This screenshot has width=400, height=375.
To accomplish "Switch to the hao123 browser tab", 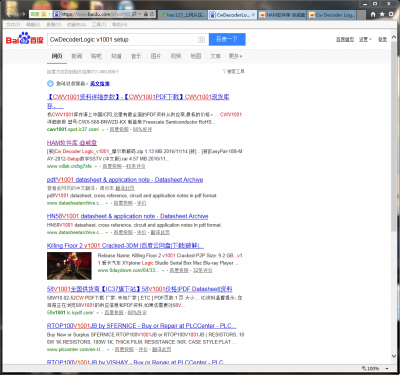I will (183, 15).
